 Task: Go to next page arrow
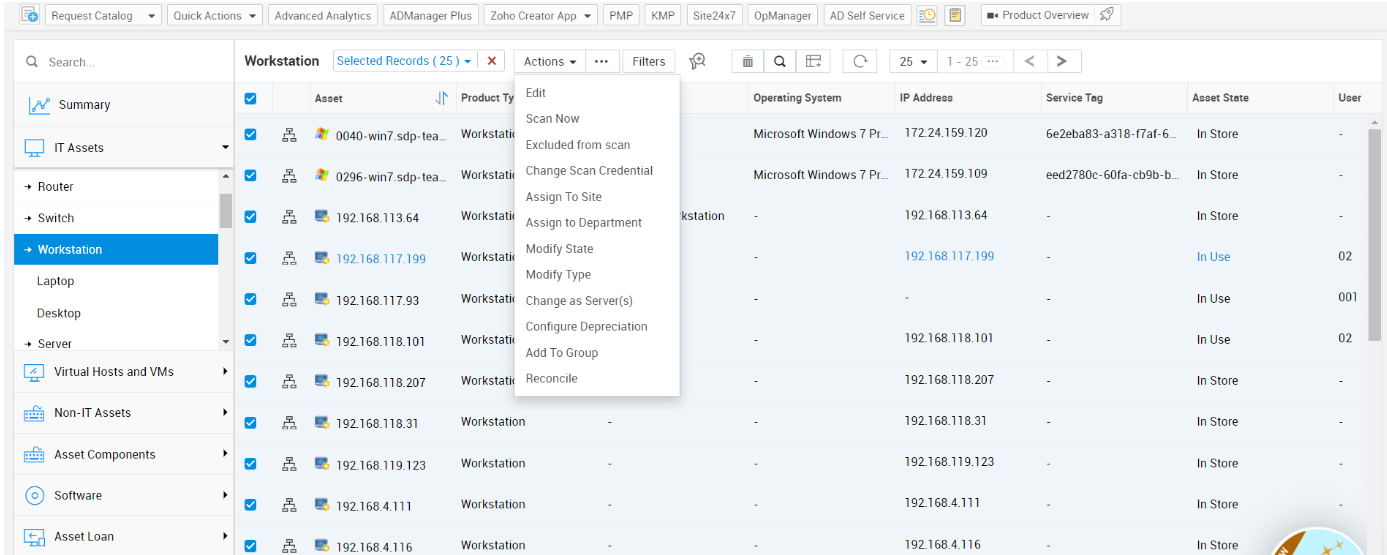pyautogui.click(x=1061, y=62)
